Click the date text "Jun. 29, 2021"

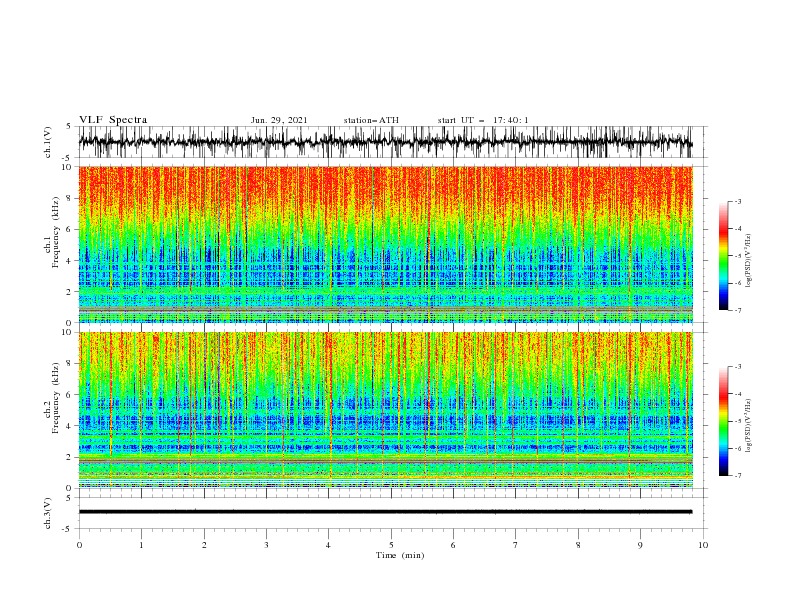279,120
